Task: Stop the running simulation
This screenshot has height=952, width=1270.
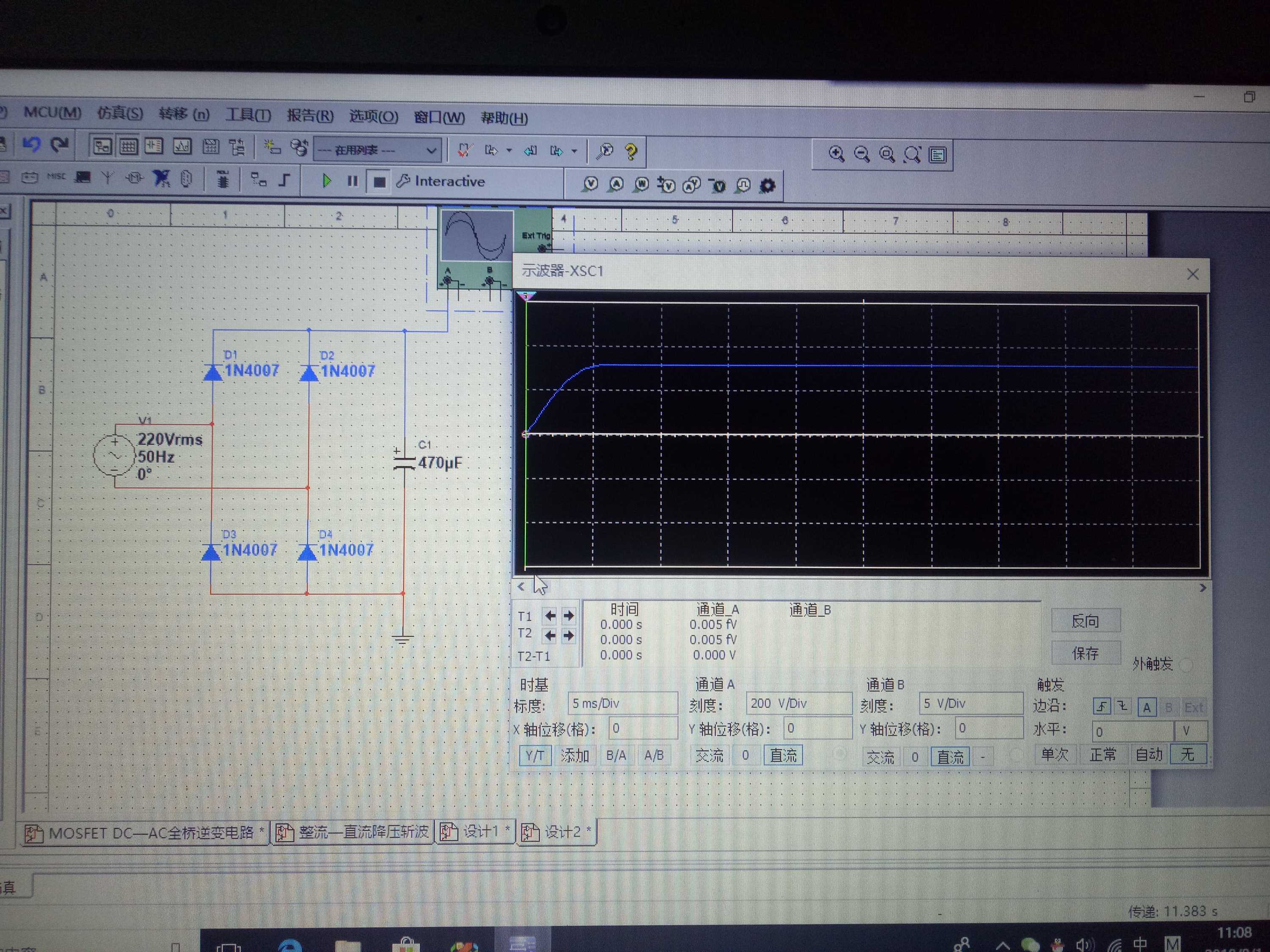Action: pos(379,182)
